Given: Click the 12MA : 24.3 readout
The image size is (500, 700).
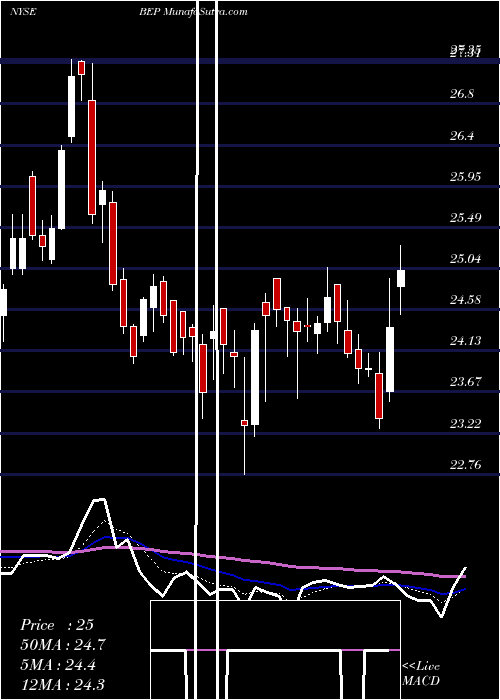Looking at the screenshot, I should coord(62,684).
